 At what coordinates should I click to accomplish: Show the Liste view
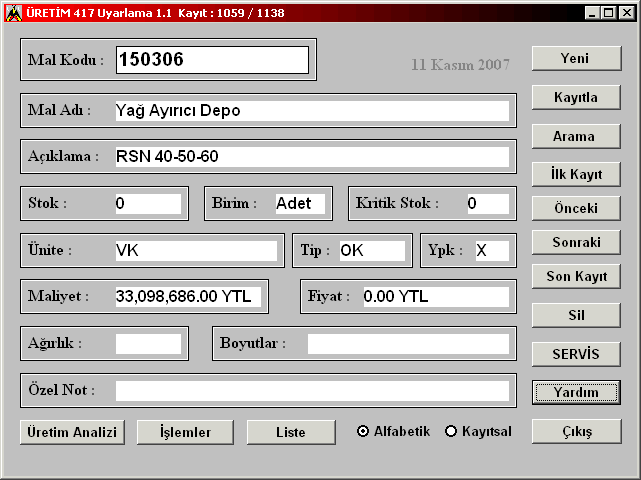pyautogui.click(x=291, y=432)
